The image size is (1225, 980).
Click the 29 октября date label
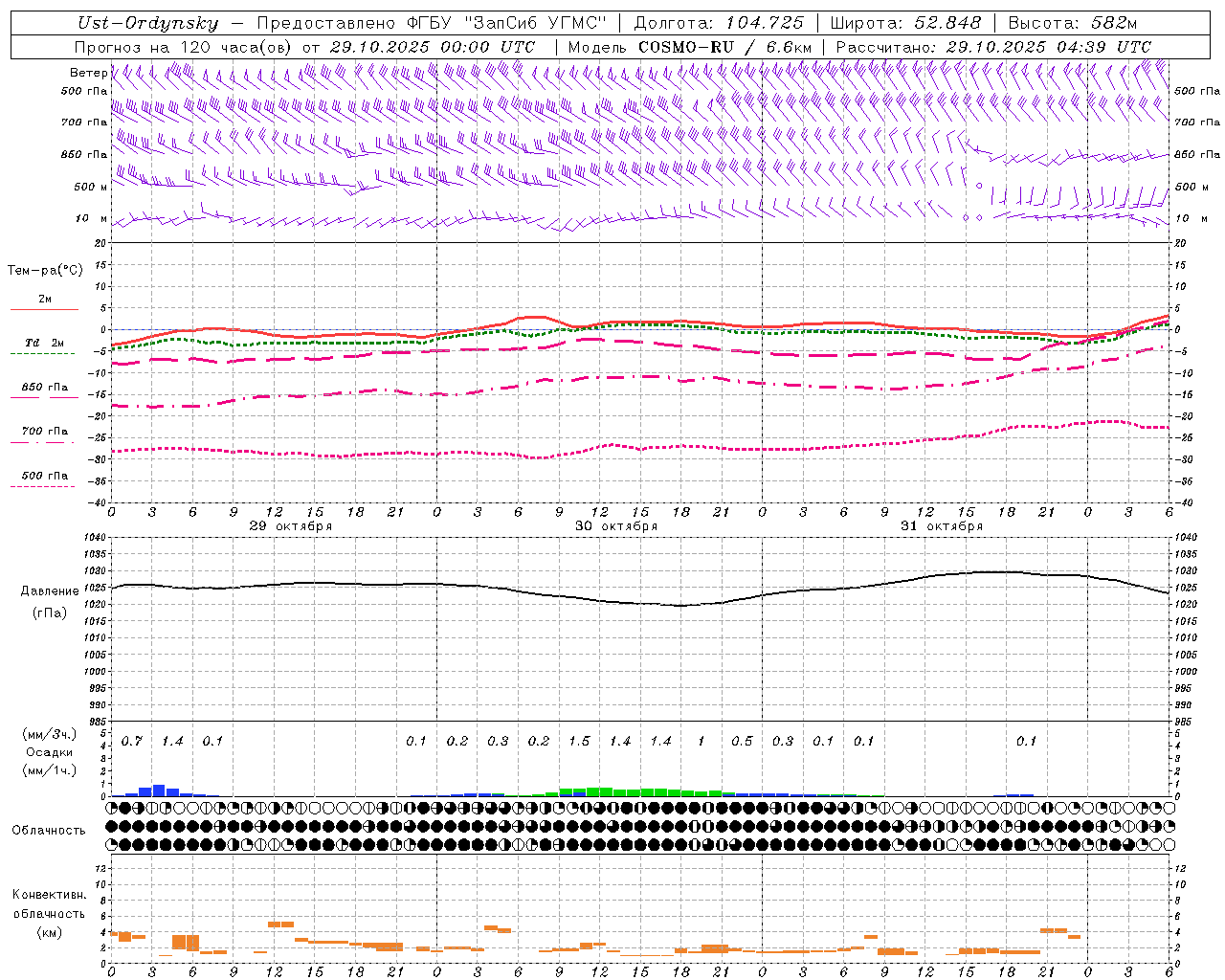point(291,526)
